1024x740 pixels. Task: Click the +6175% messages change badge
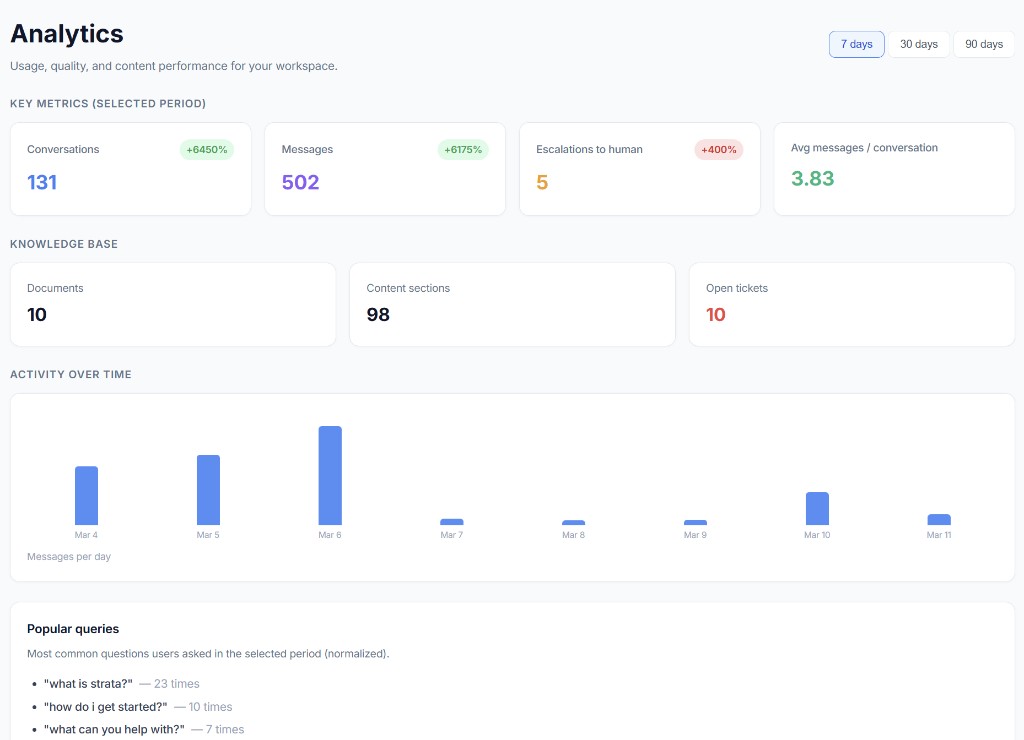click(462, 150)
